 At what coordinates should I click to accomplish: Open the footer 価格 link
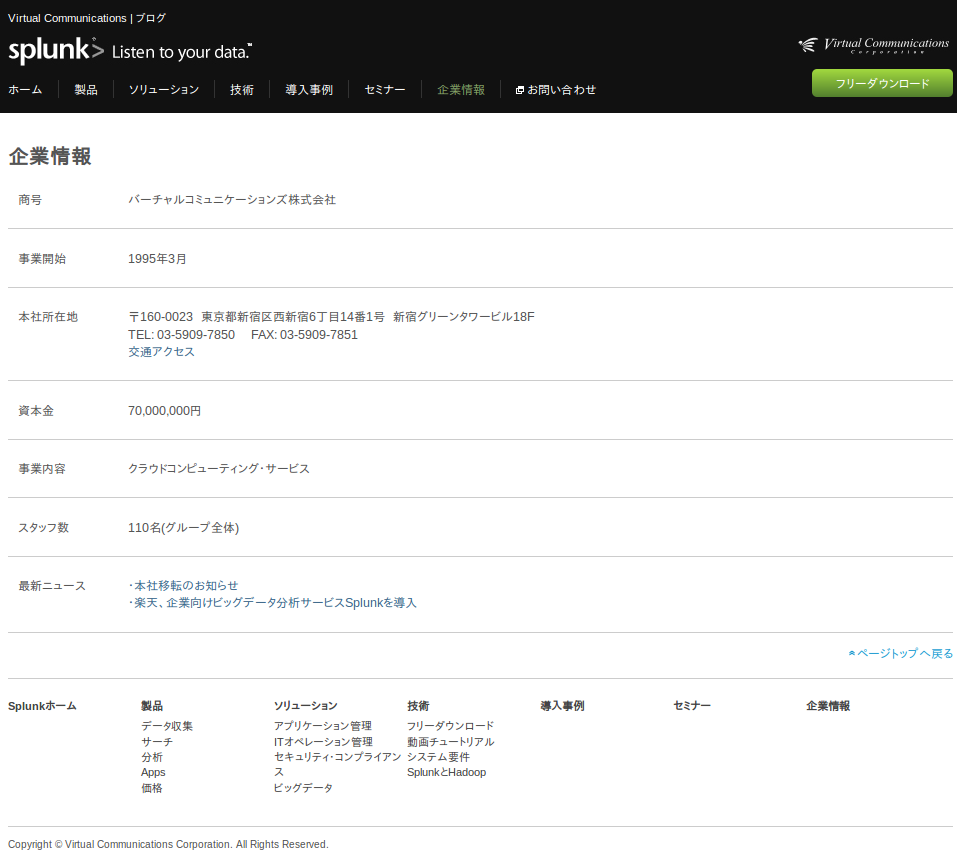(x=152, y=788)
